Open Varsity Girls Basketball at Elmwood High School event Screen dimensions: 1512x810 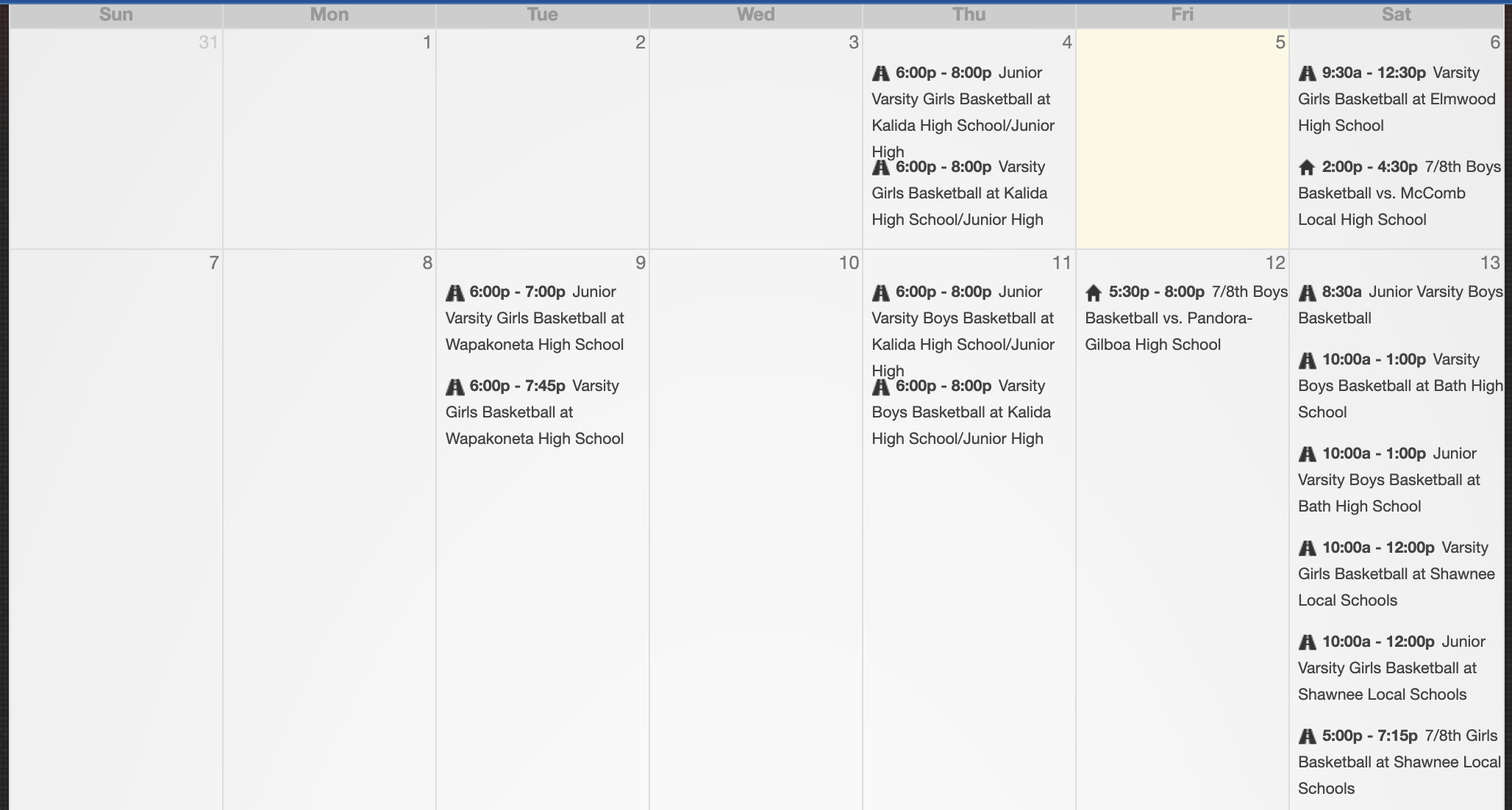[x=1397, y=99]
